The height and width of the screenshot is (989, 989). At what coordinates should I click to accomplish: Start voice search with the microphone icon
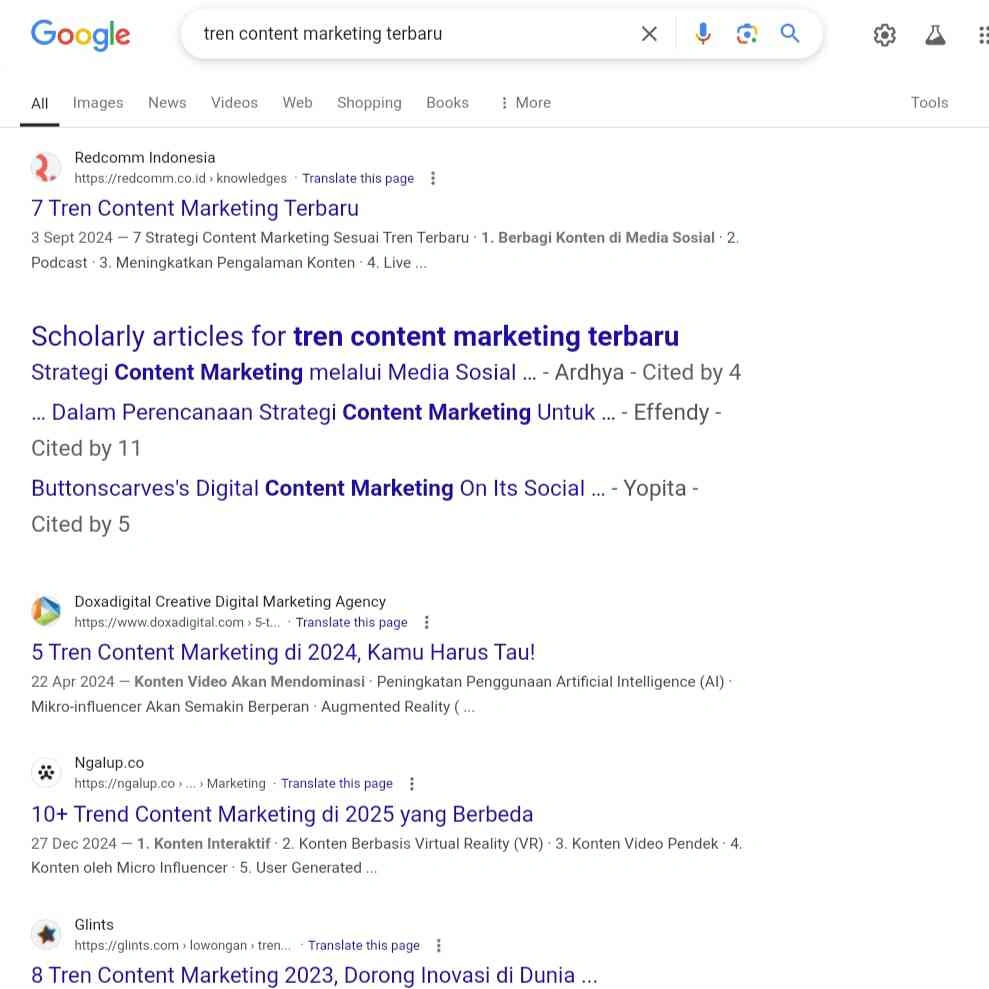[703, 34]
